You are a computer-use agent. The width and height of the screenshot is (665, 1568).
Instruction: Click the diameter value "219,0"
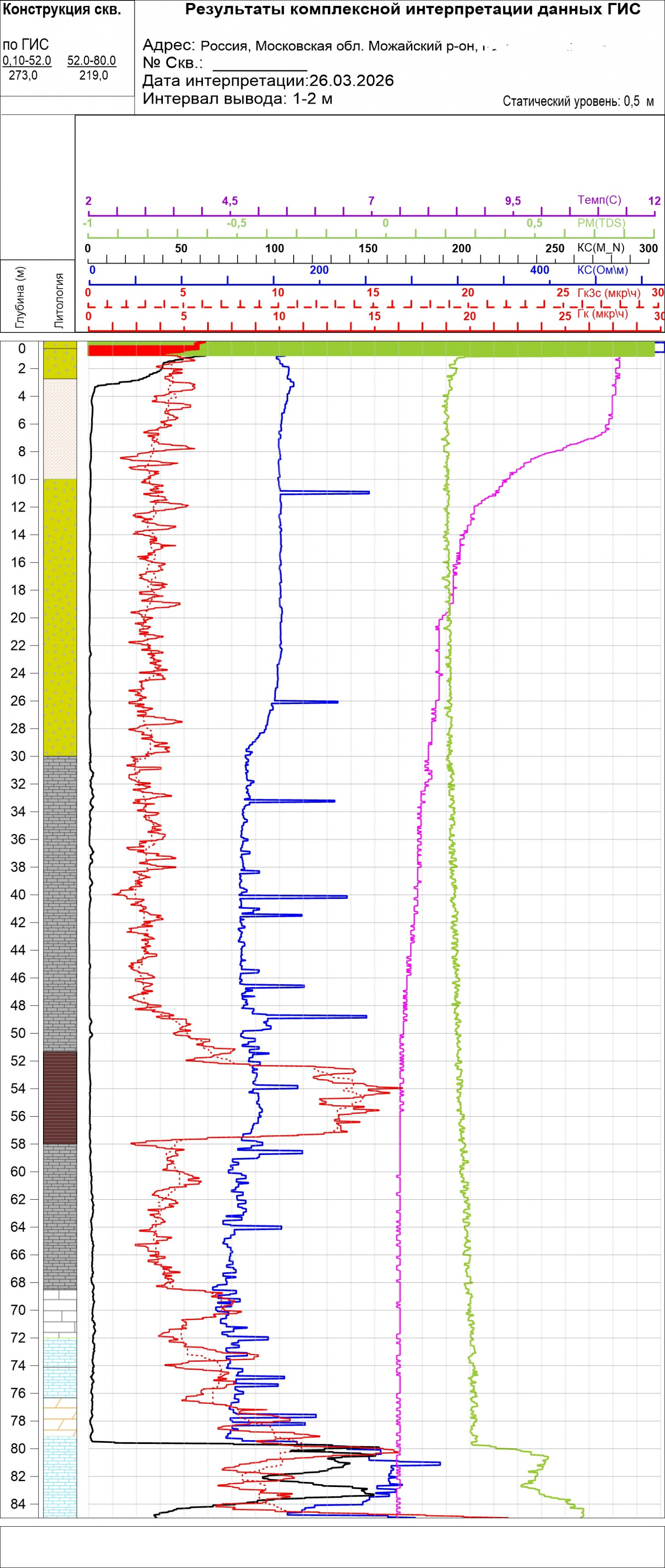coord(94,75)
